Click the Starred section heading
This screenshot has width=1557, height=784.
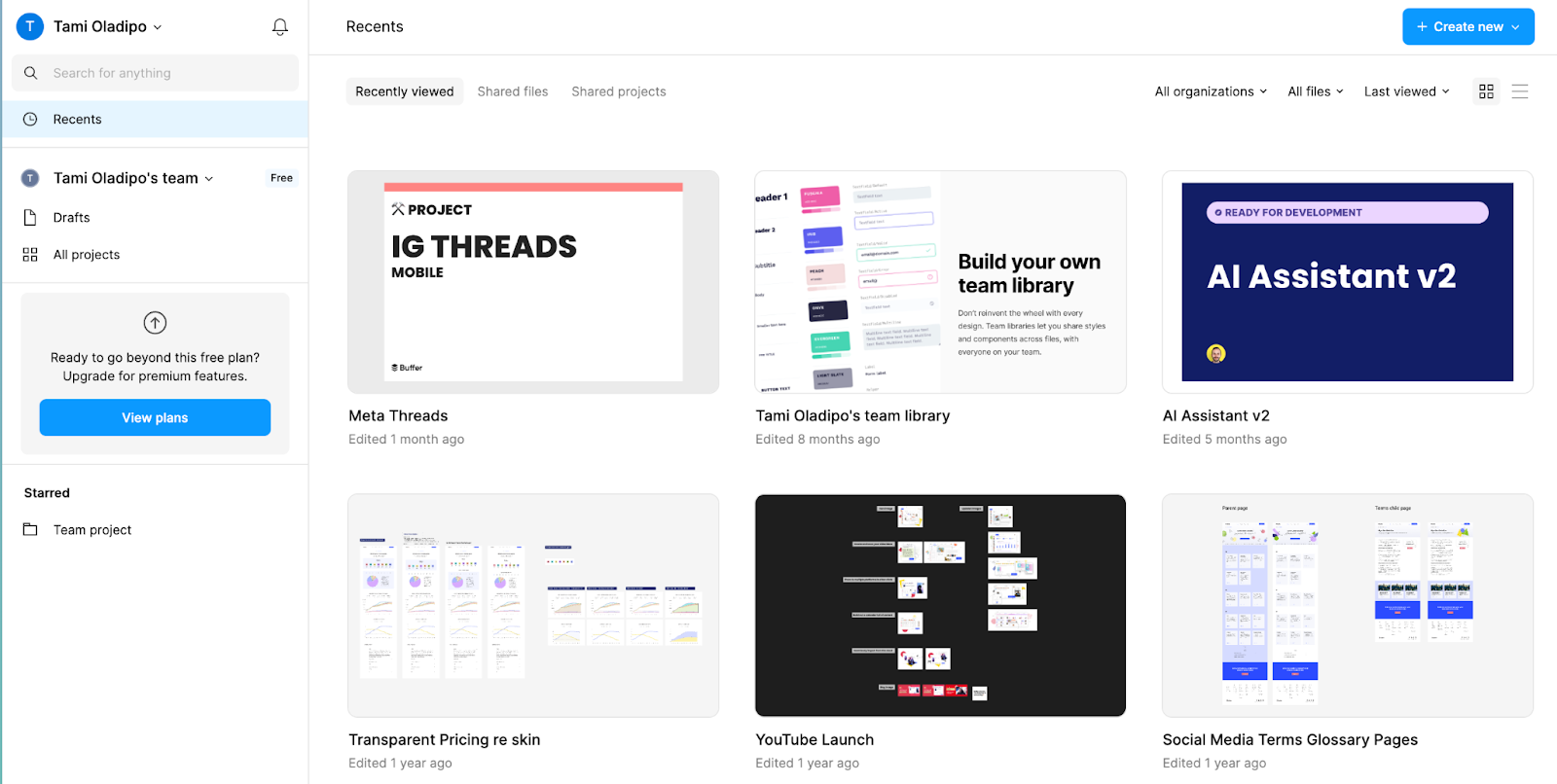47,493
